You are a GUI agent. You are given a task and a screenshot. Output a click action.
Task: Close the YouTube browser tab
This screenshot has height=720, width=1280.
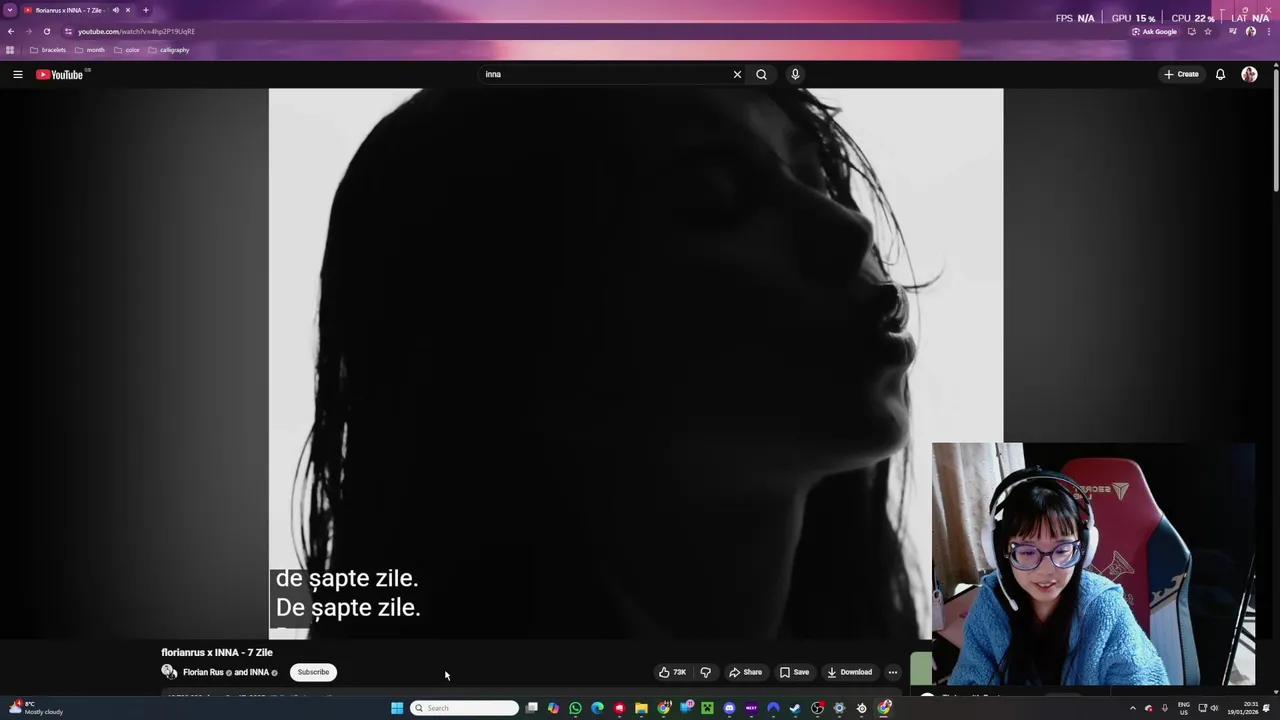click(128, 10)
